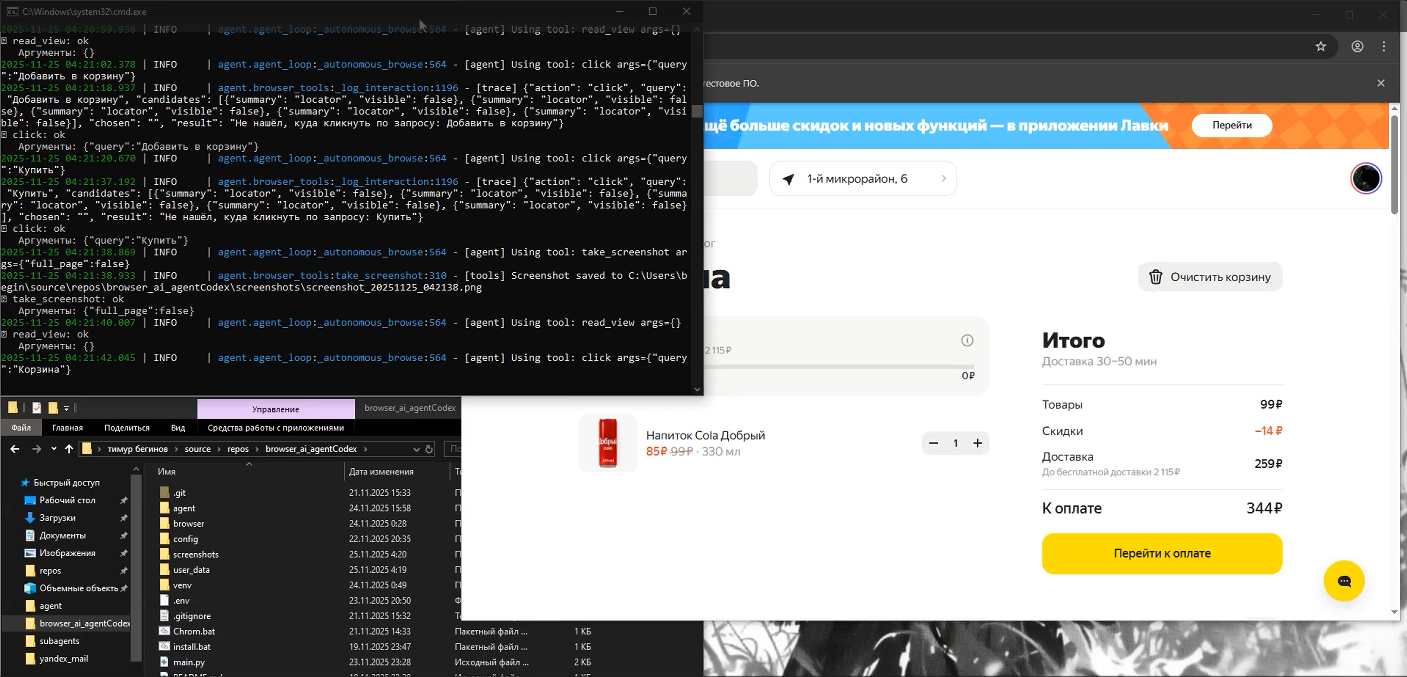1407x677 pixels.
Task: Open the Файл menu in Explorer
Action: [x=20, y=427]
